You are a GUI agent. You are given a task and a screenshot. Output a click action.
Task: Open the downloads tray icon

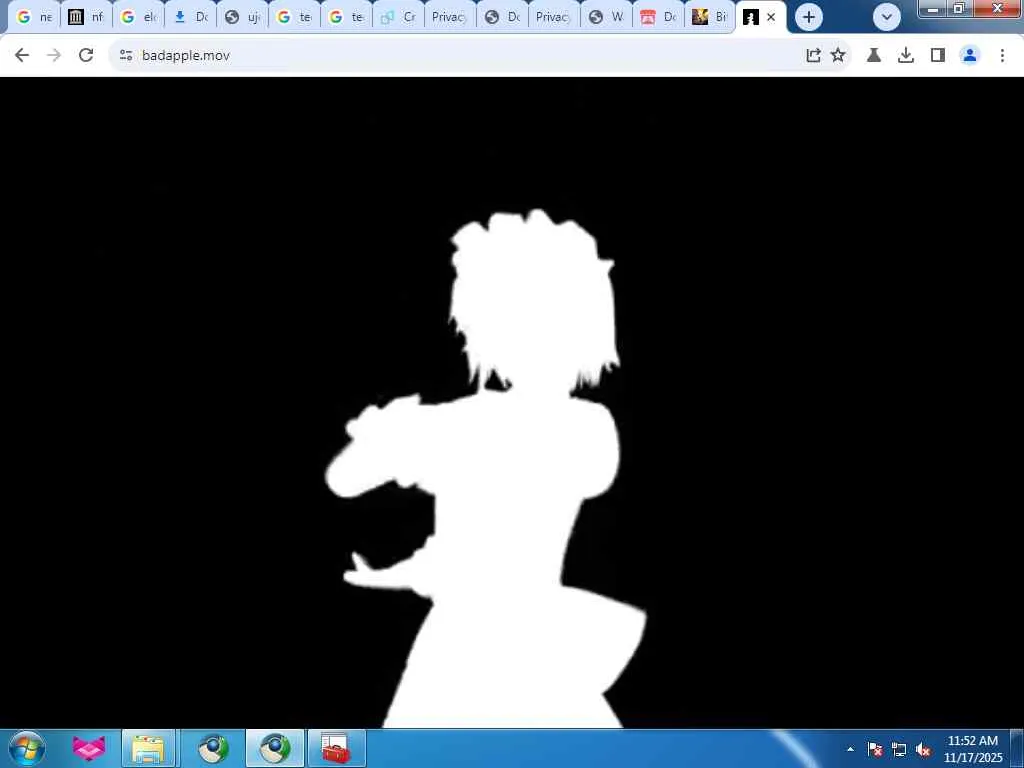pos(906,56)
